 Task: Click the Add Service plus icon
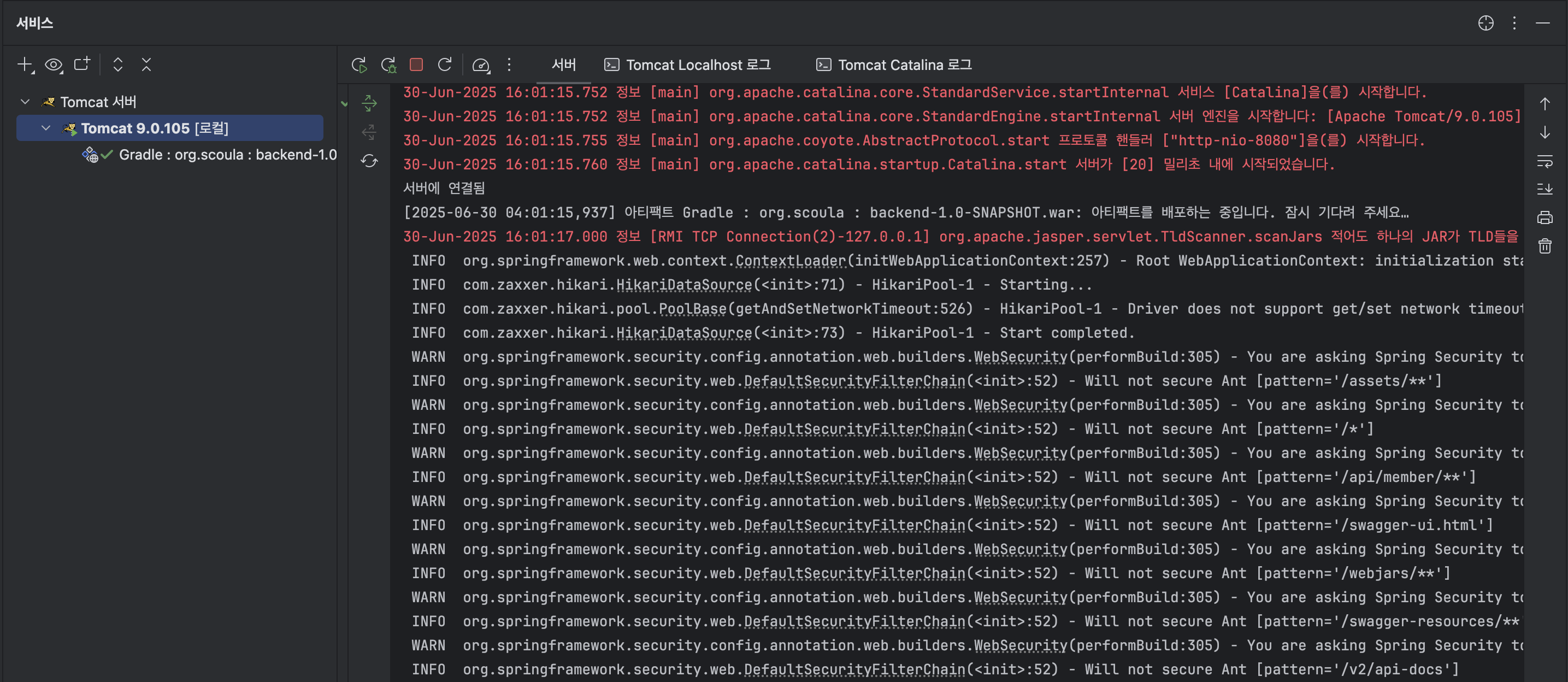coord(25,64)
